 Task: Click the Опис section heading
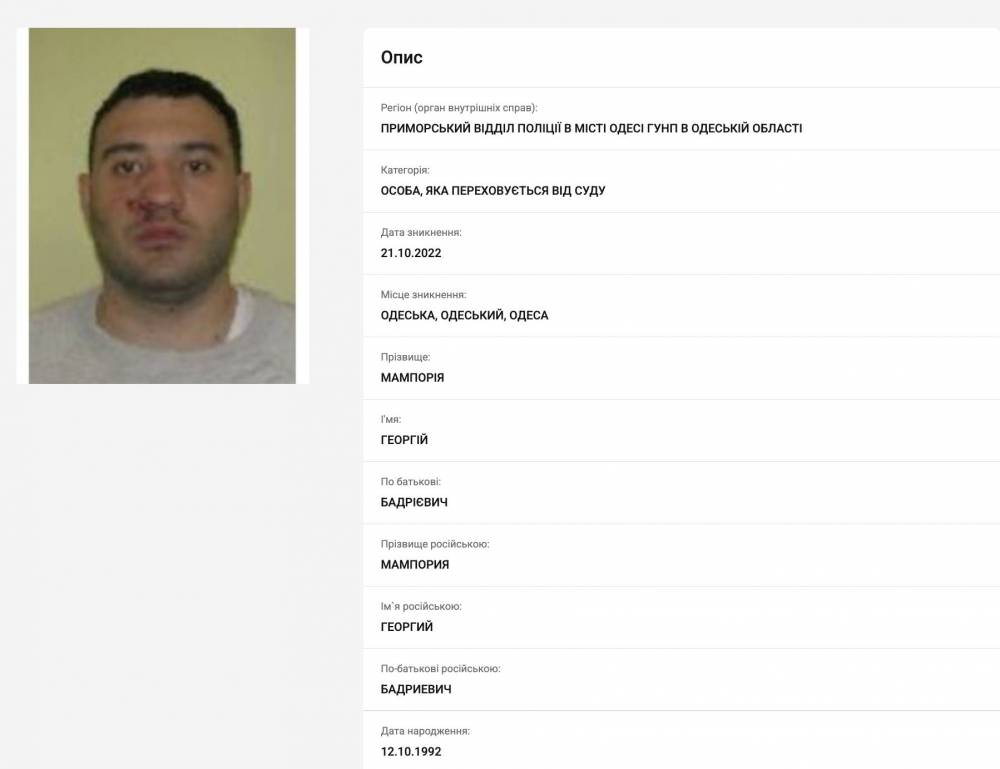[x=401, y=57]
